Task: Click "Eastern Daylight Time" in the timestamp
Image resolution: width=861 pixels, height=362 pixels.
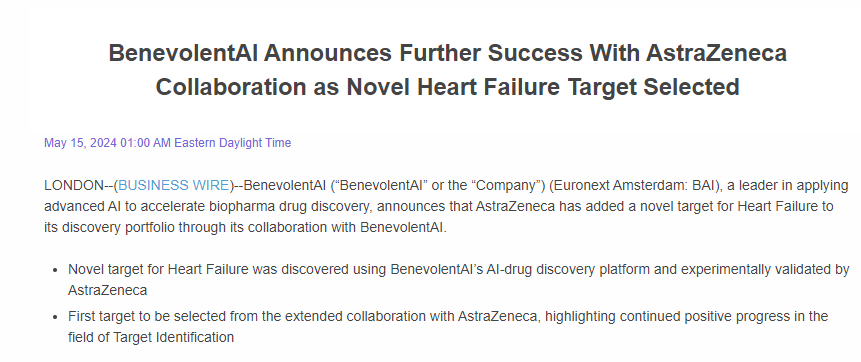Action: (233, 143)
